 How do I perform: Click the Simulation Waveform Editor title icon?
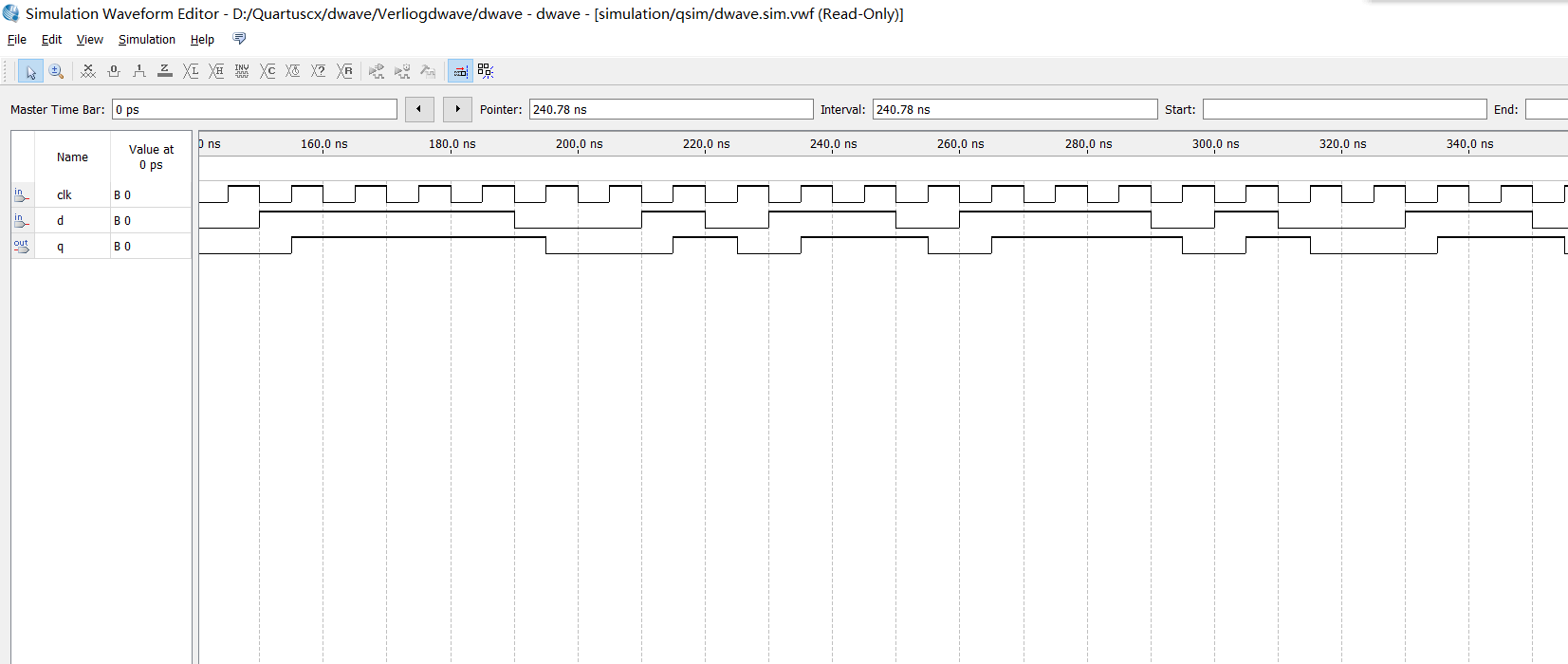tap(11, 13)
